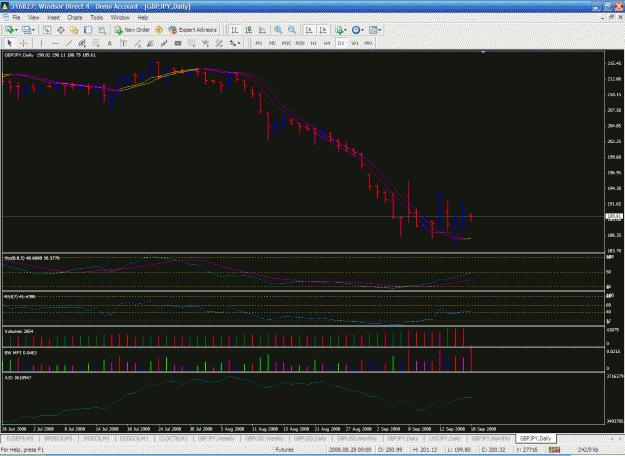This screenshot has width=625, height=456.
Task: Switch to GBPJPY,Weekly chart tab
Action: (216, 438)
